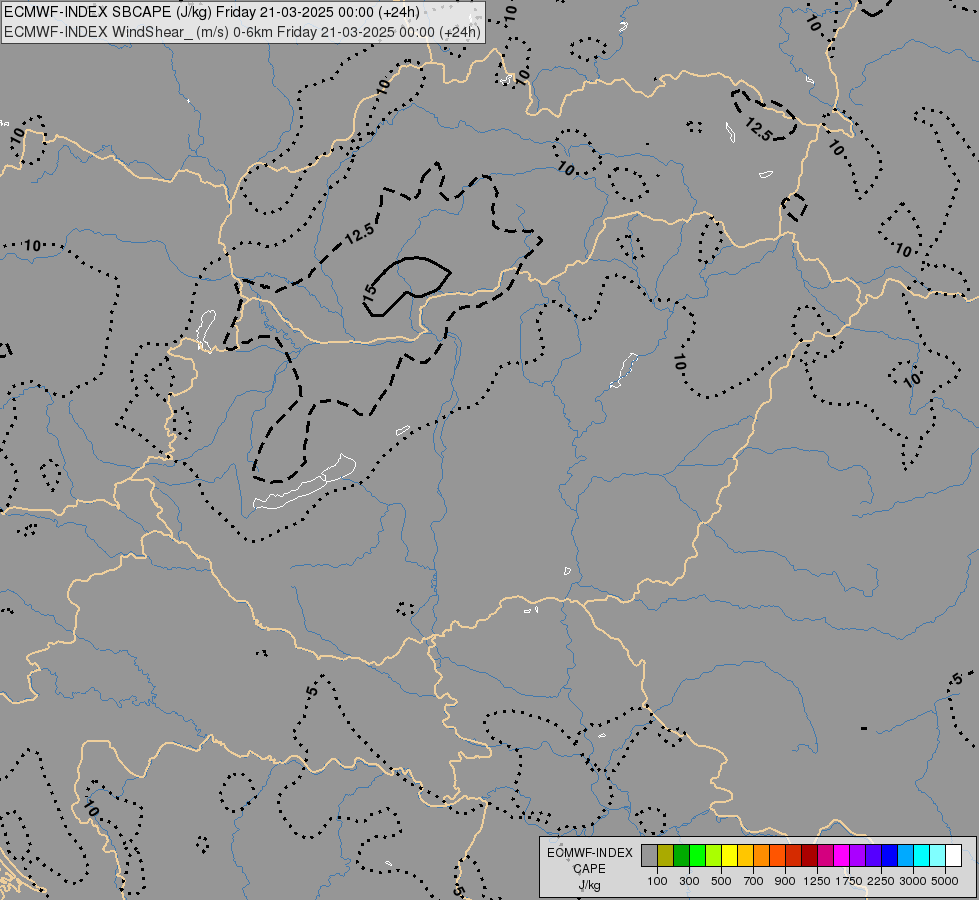979x900 pixels.
Task: Click the legend value 100
Action: [657, 881]
